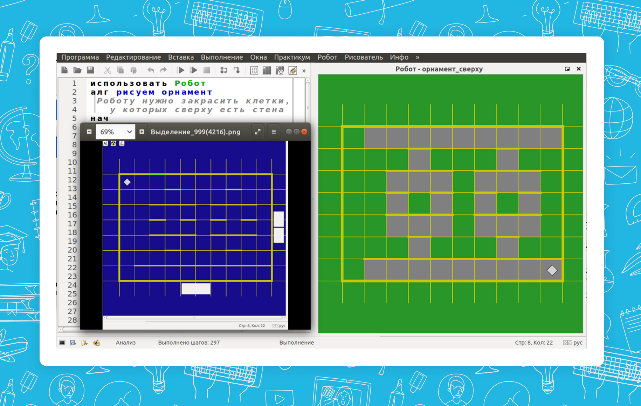
Task: Open the Программа menu
Action: [80, 58]
